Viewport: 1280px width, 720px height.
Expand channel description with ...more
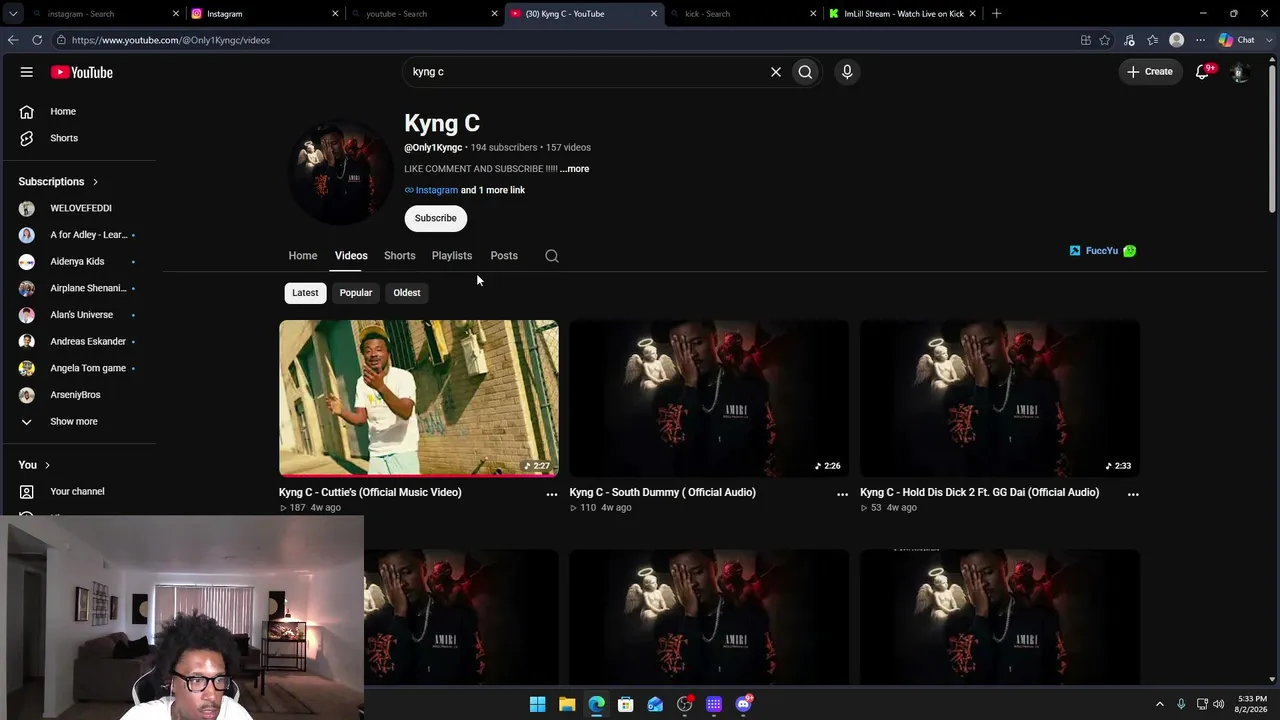[575, 169]
